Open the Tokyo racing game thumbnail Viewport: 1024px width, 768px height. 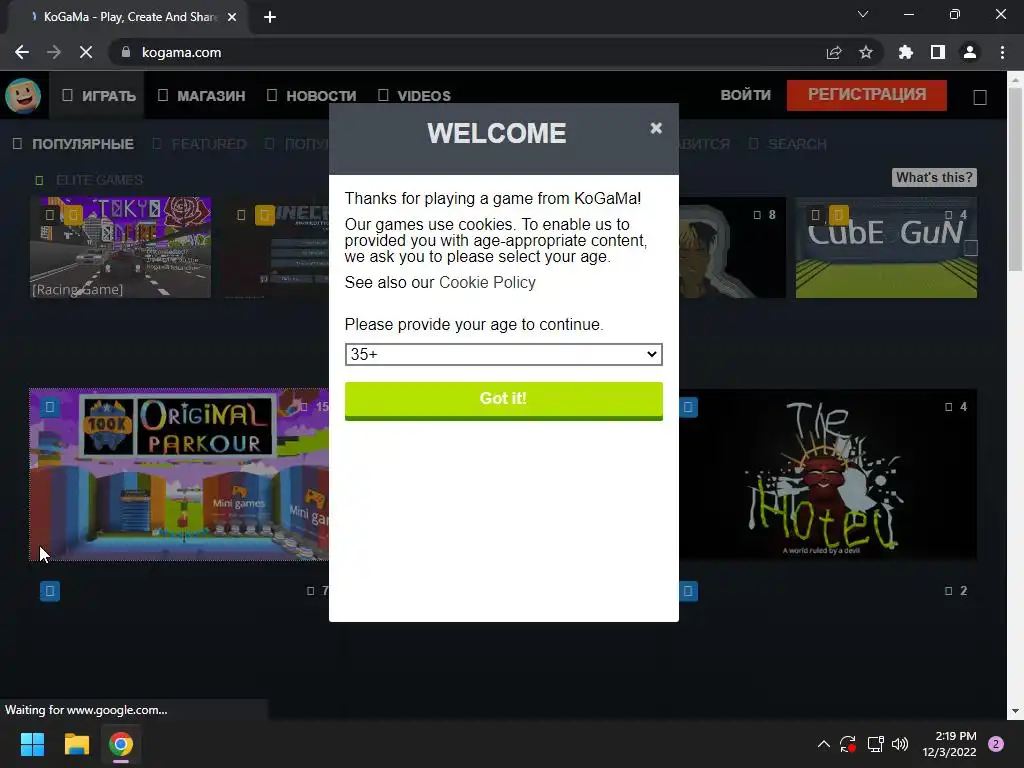(121, 247)
